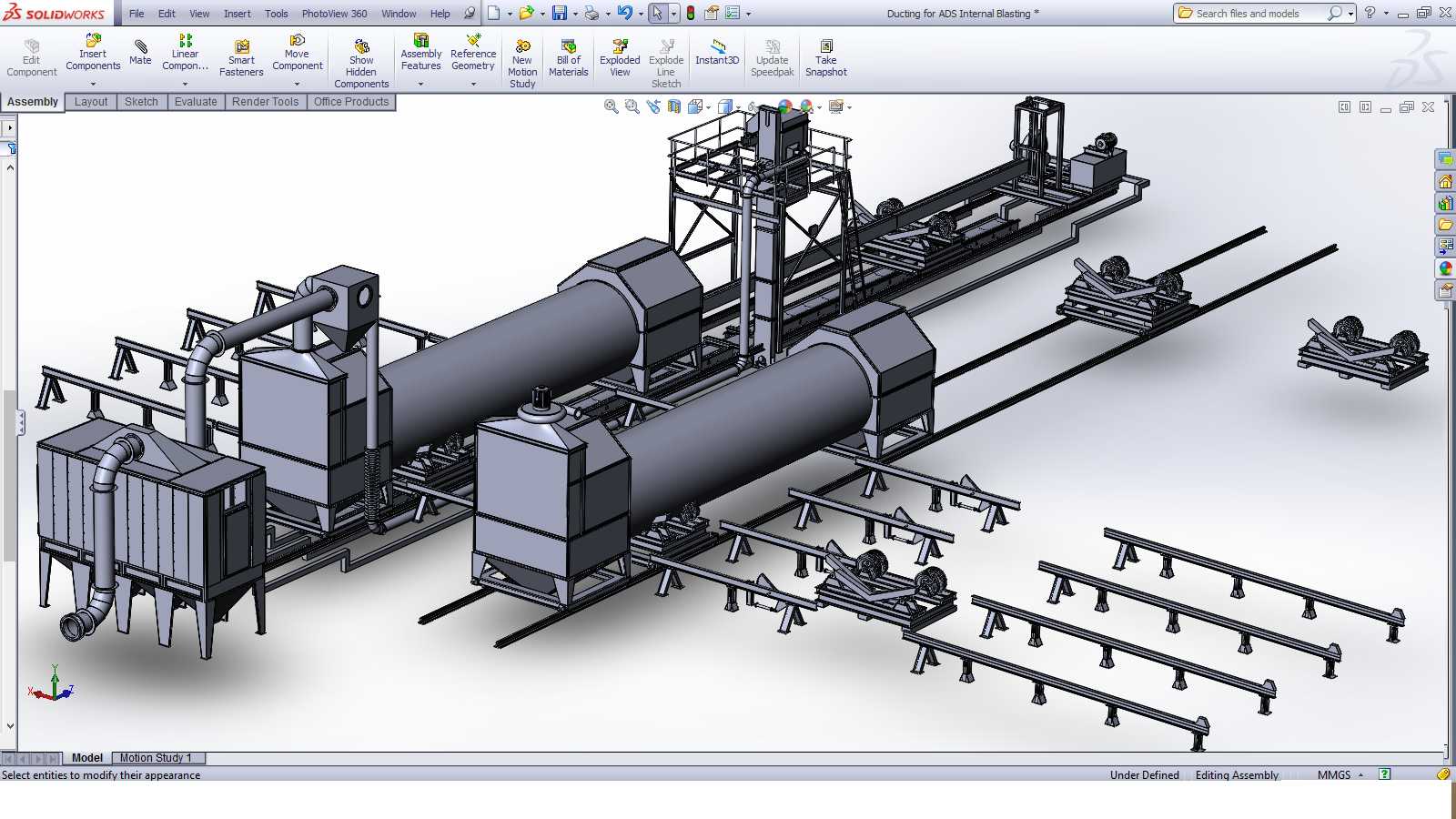
Task: Open SolidWorks Resources in the task pane
Action: (1446, 181)
